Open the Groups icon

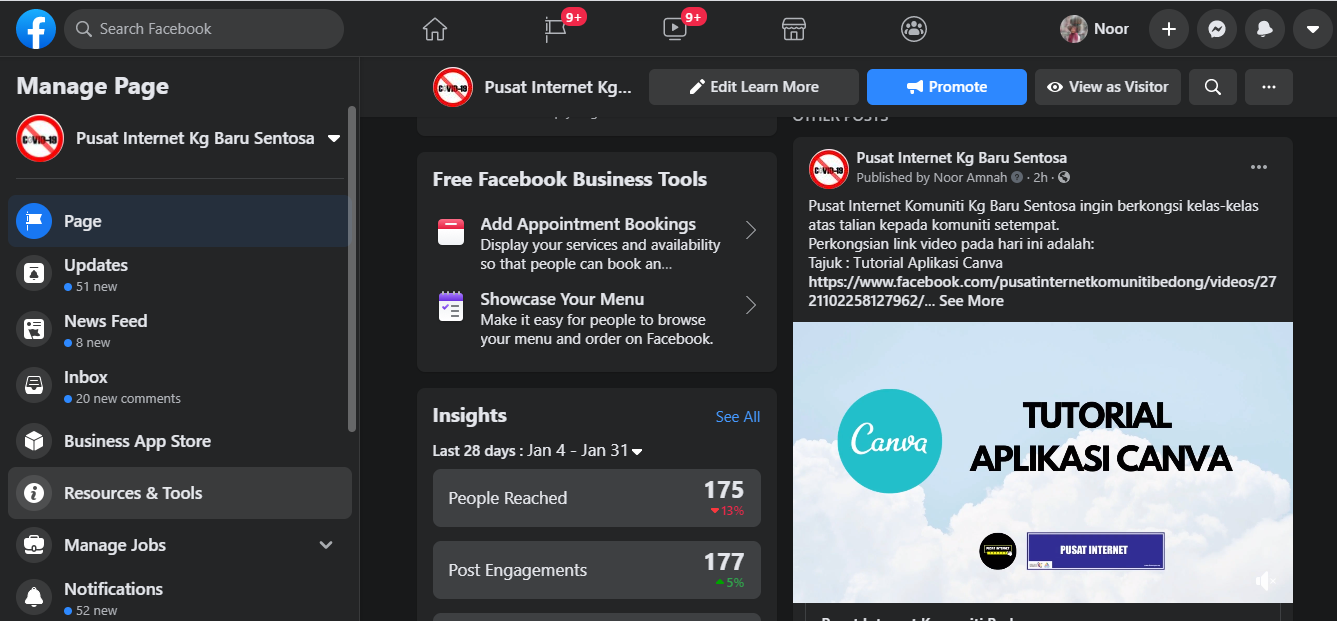point(914,29)
